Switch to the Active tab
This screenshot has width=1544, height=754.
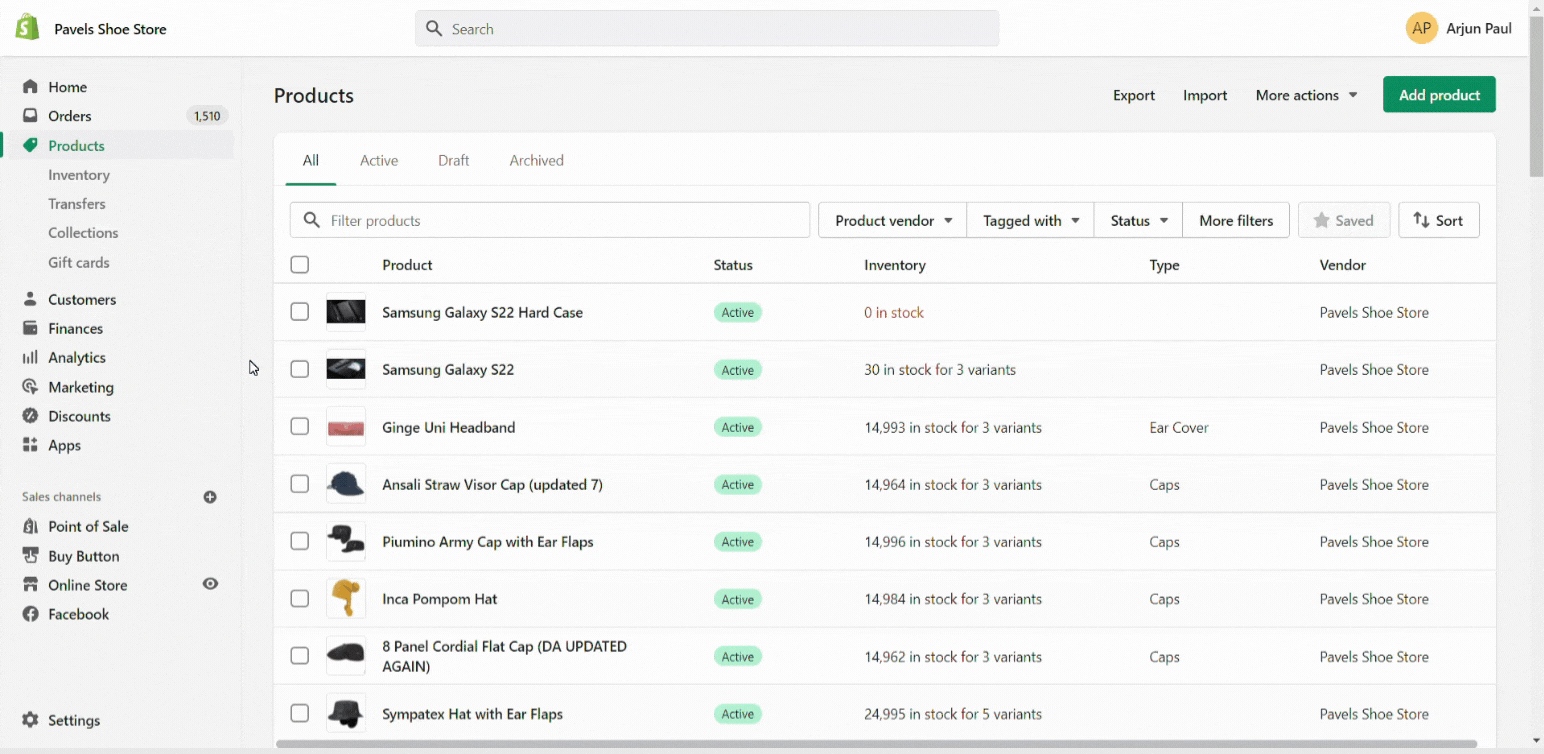[x=379, y=160]
